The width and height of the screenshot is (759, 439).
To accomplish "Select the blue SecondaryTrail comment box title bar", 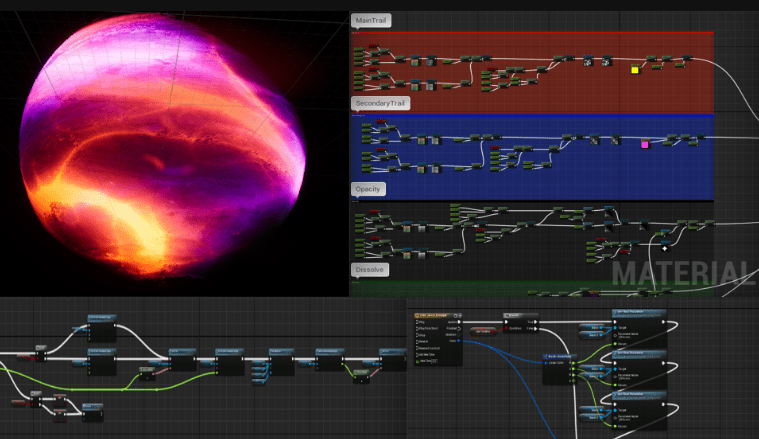I will 532,116.
